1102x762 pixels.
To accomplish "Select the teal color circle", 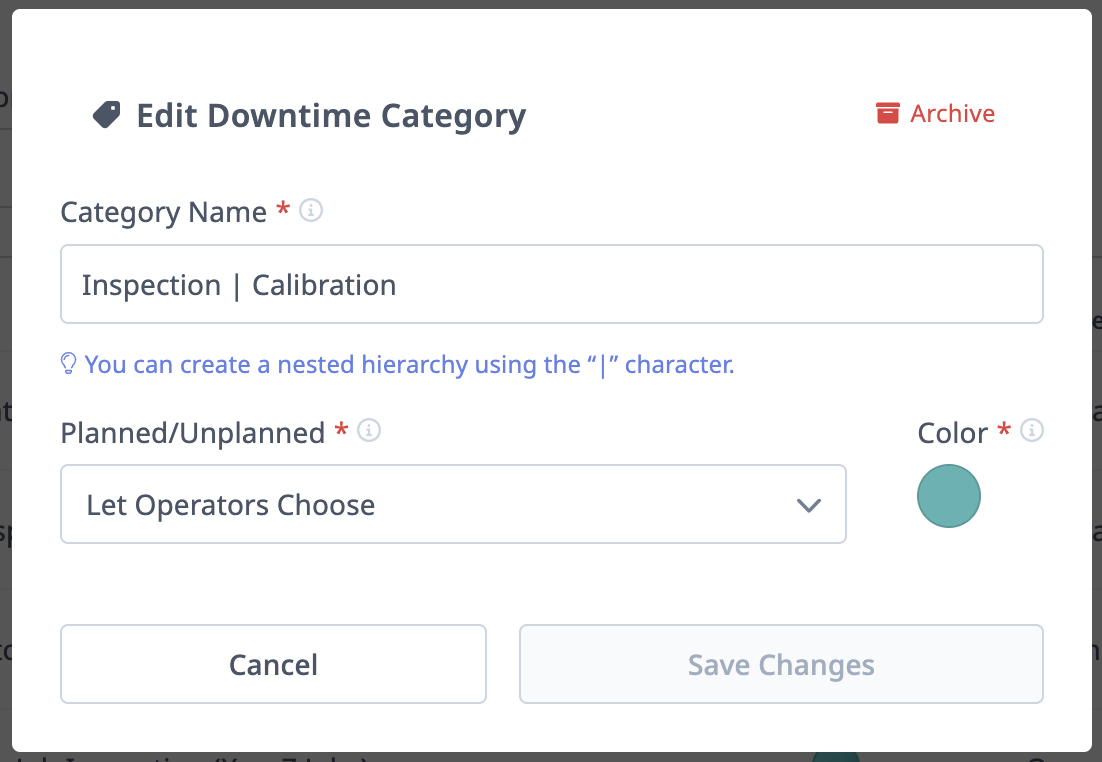I will click(x=948, y=495).
